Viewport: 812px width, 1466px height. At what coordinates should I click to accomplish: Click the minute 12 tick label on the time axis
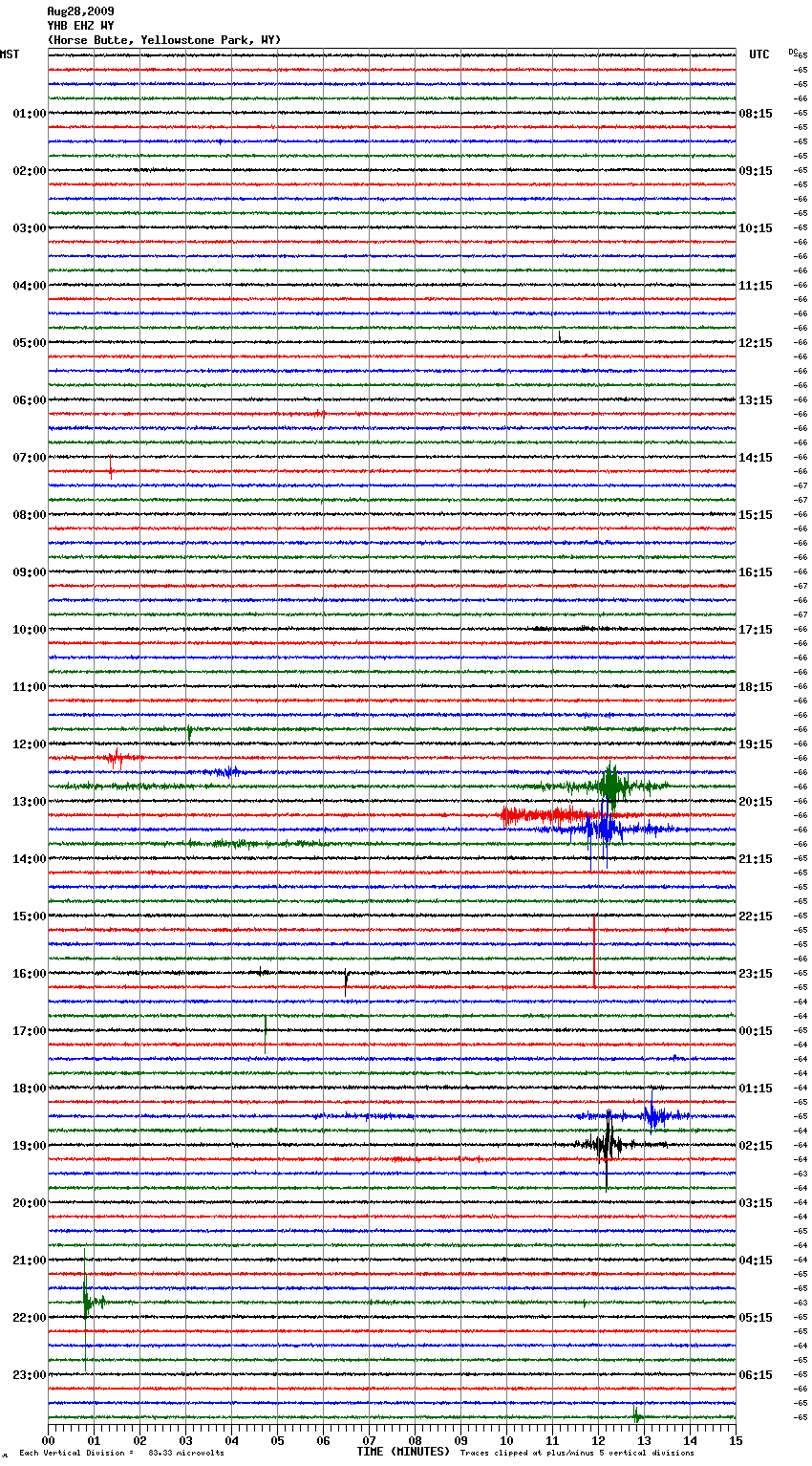click(598, 1440)
